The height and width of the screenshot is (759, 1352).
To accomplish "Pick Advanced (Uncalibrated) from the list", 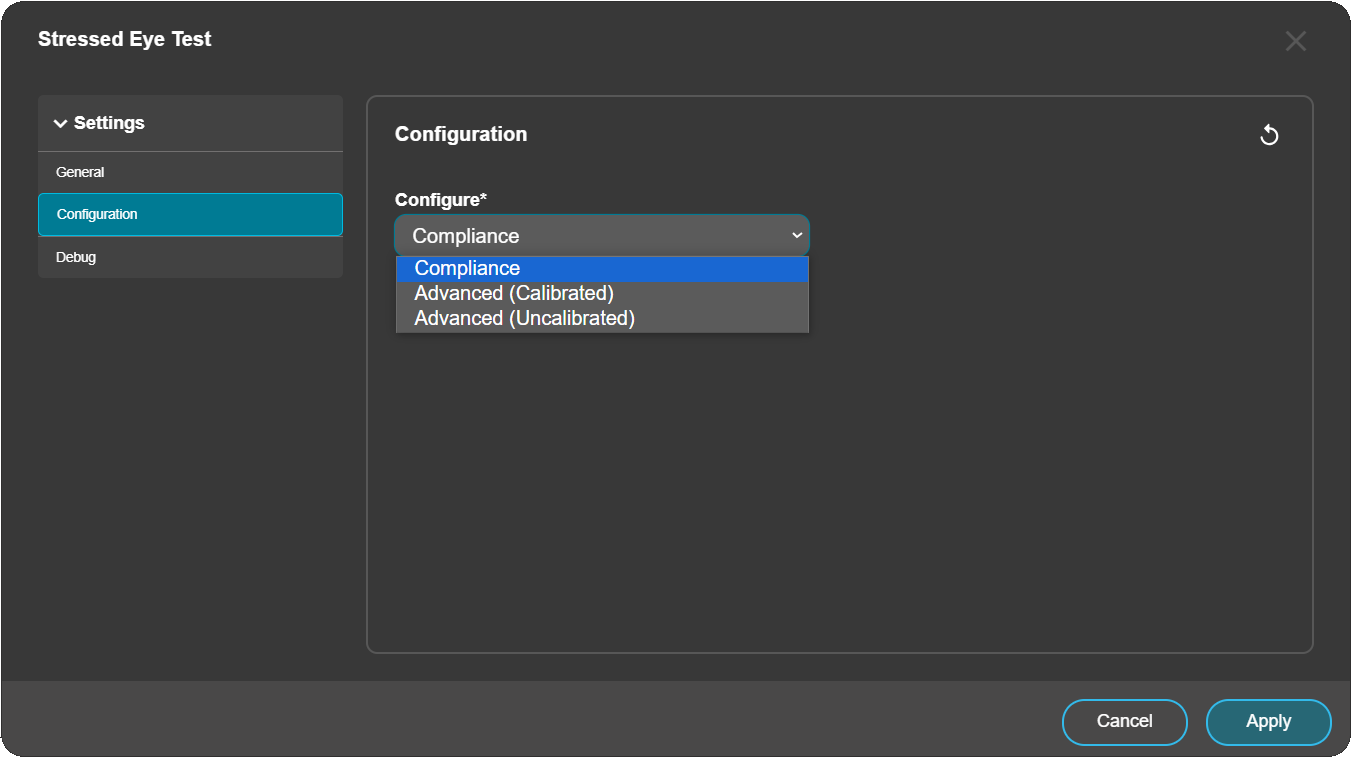I will tap(524, 318).
